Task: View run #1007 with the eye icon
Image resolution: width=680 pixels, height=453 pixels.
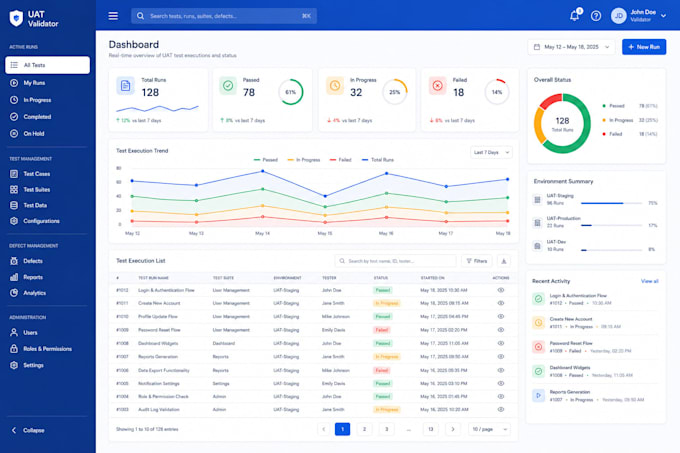Action: 501,357
